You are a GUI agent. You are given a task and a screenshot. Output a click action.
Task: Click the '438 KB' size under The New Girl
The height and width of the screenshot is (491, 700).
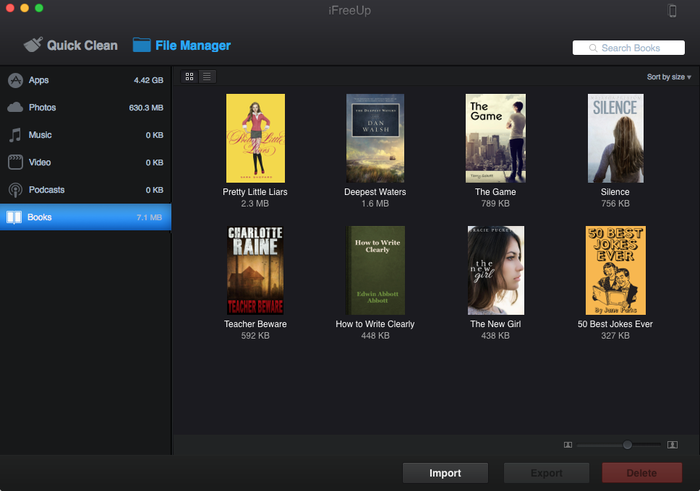pyautogui.click(x=495, y=336)
